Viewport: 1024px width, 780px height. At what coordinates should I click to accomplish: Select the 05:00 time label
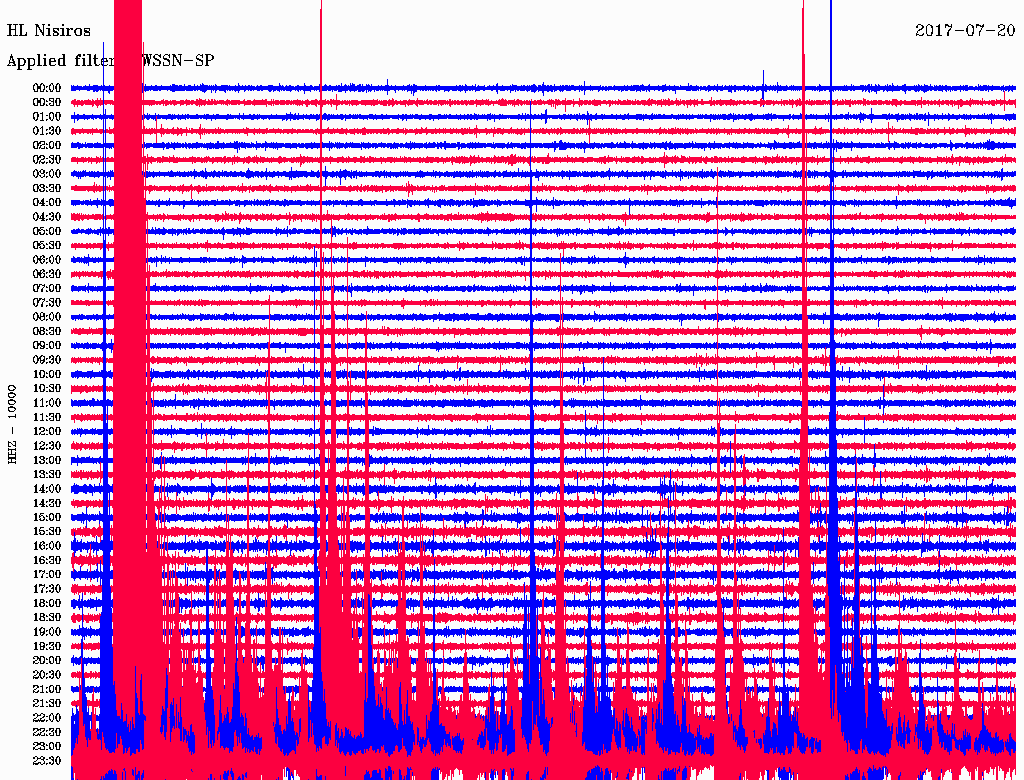[47, 231]
